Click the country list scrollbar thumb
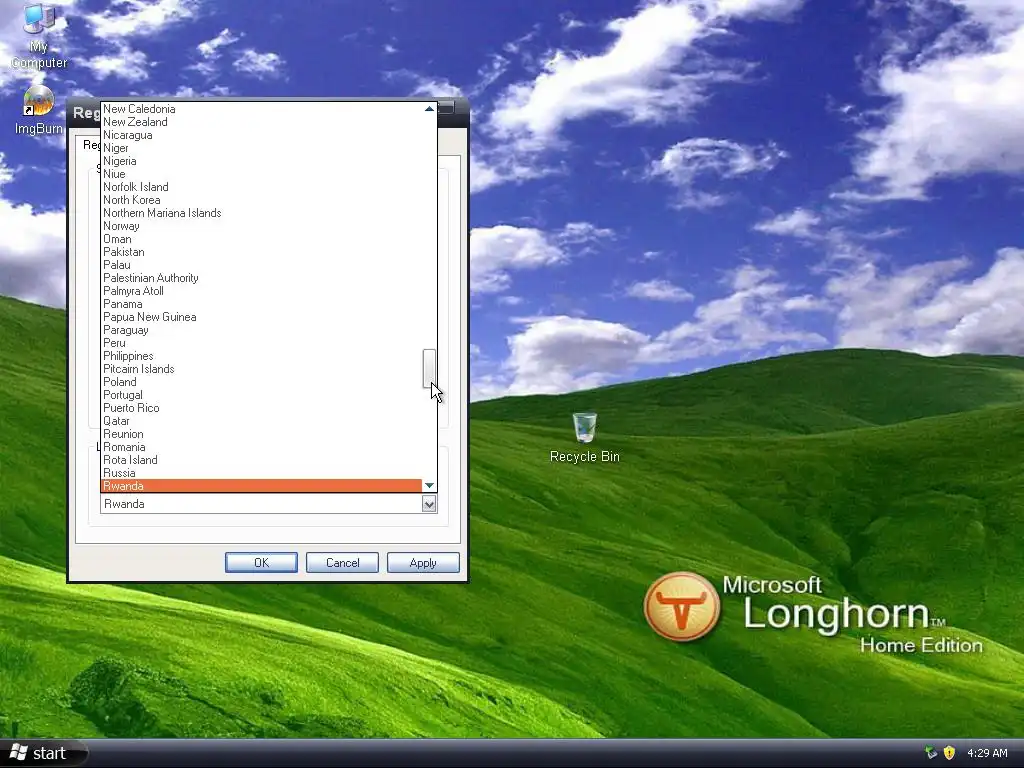The width and height of the screenshot is (1024, 768). (429, 368)
